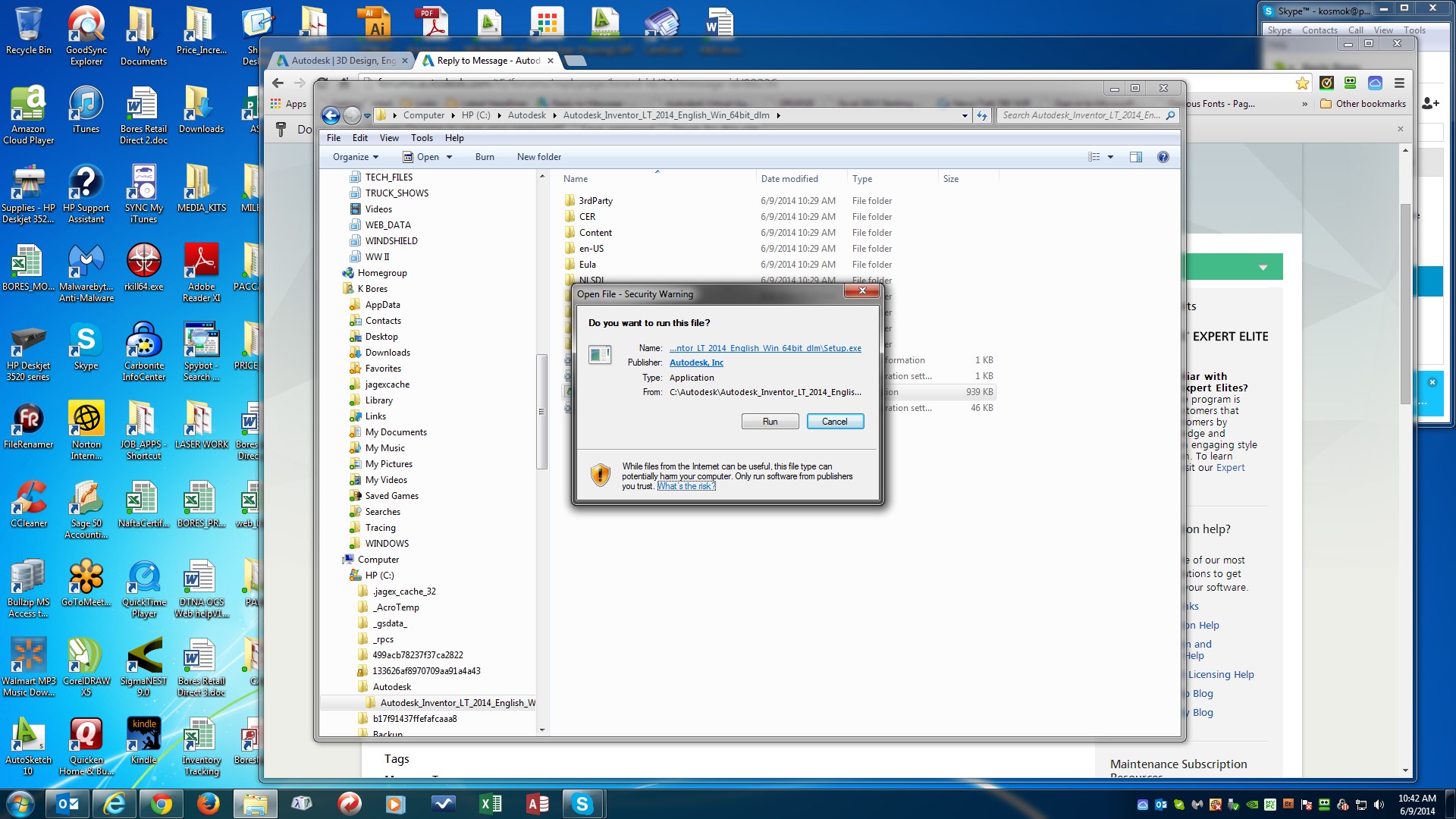Screen dimensions: 1456x819
Task: Click the Explorer help question mark icon
Action: (1163, 157)
